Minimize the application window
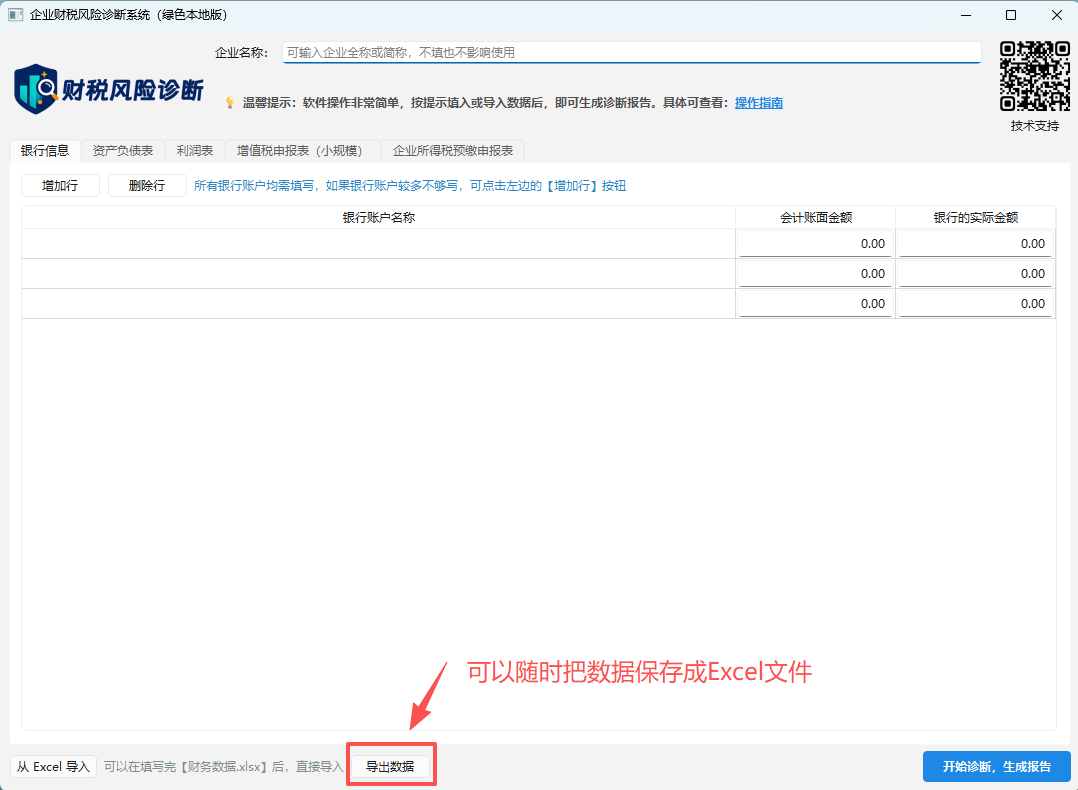This screenshot has height=790, width=1078. [966, 14]
